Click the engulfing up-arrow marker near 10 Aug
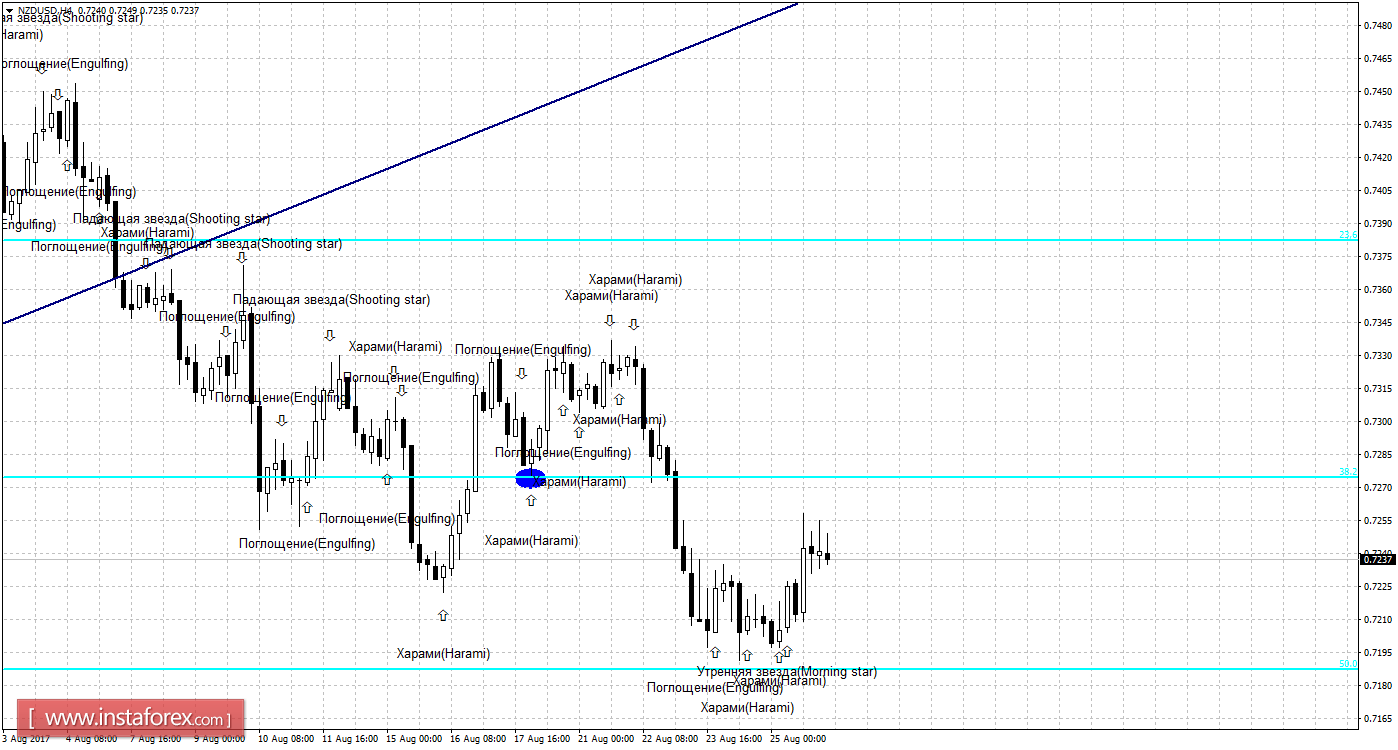This screenshot has width=1398, height=750. coord(306,507)
